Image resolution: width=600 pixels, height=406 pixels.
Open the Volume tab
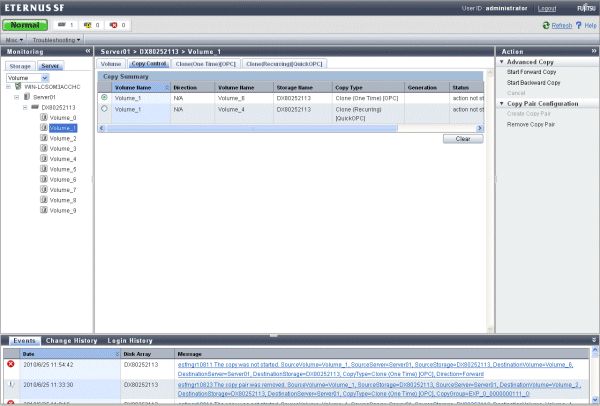[x=111, y=64]
